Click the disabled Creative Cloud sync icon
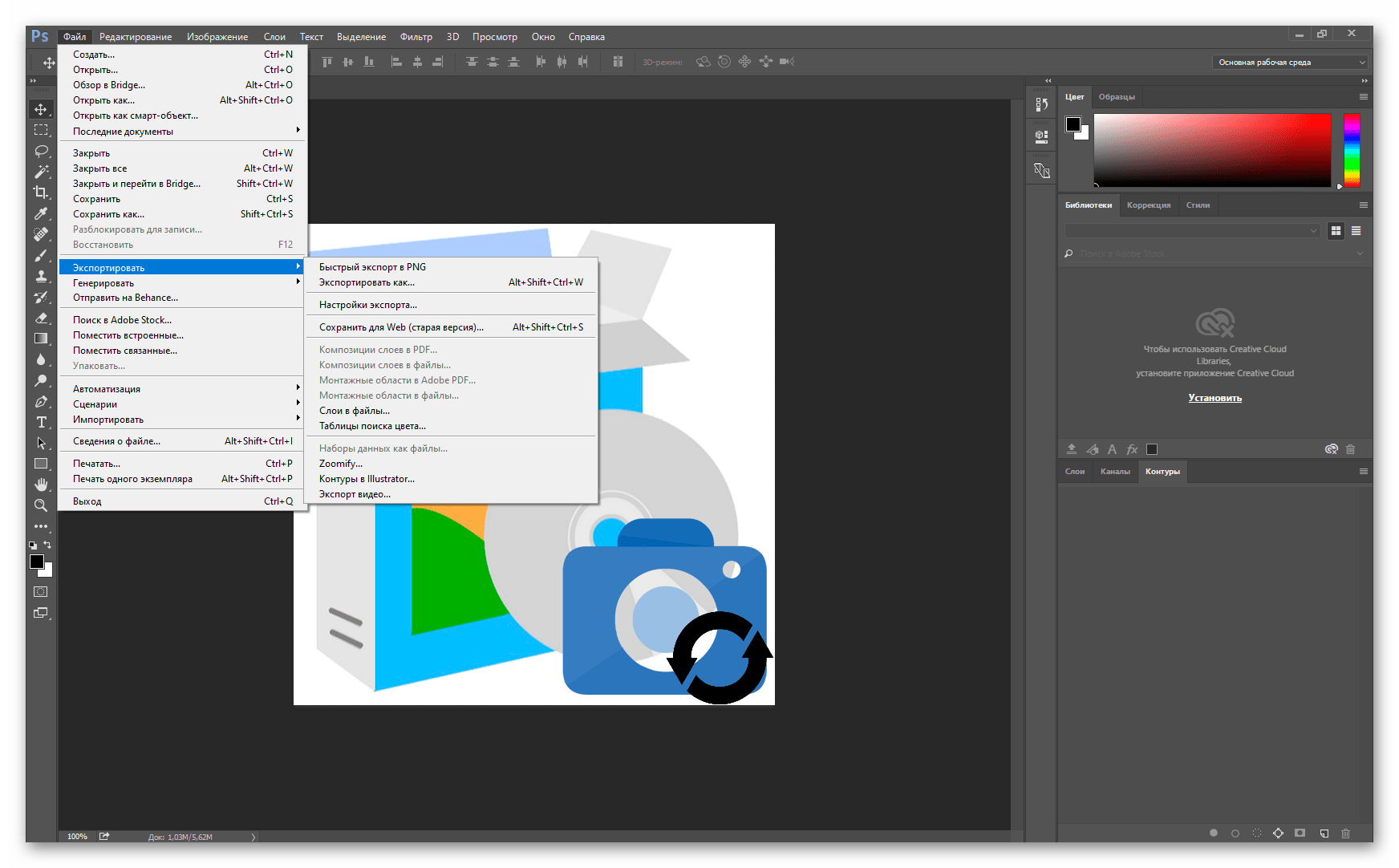Viewport: 1399px width, 868px height. (x=1332, y=449)
